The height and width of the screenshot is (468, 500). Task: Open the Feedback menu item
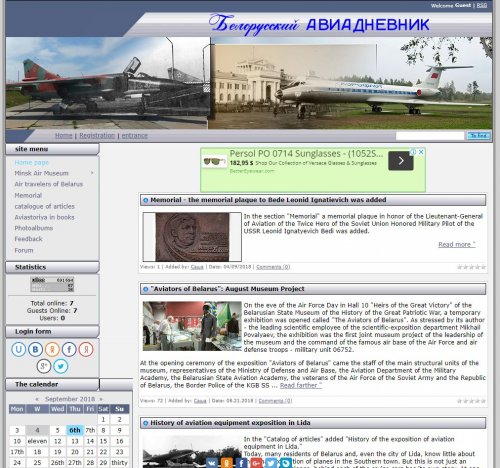click(x=28, y=239)
